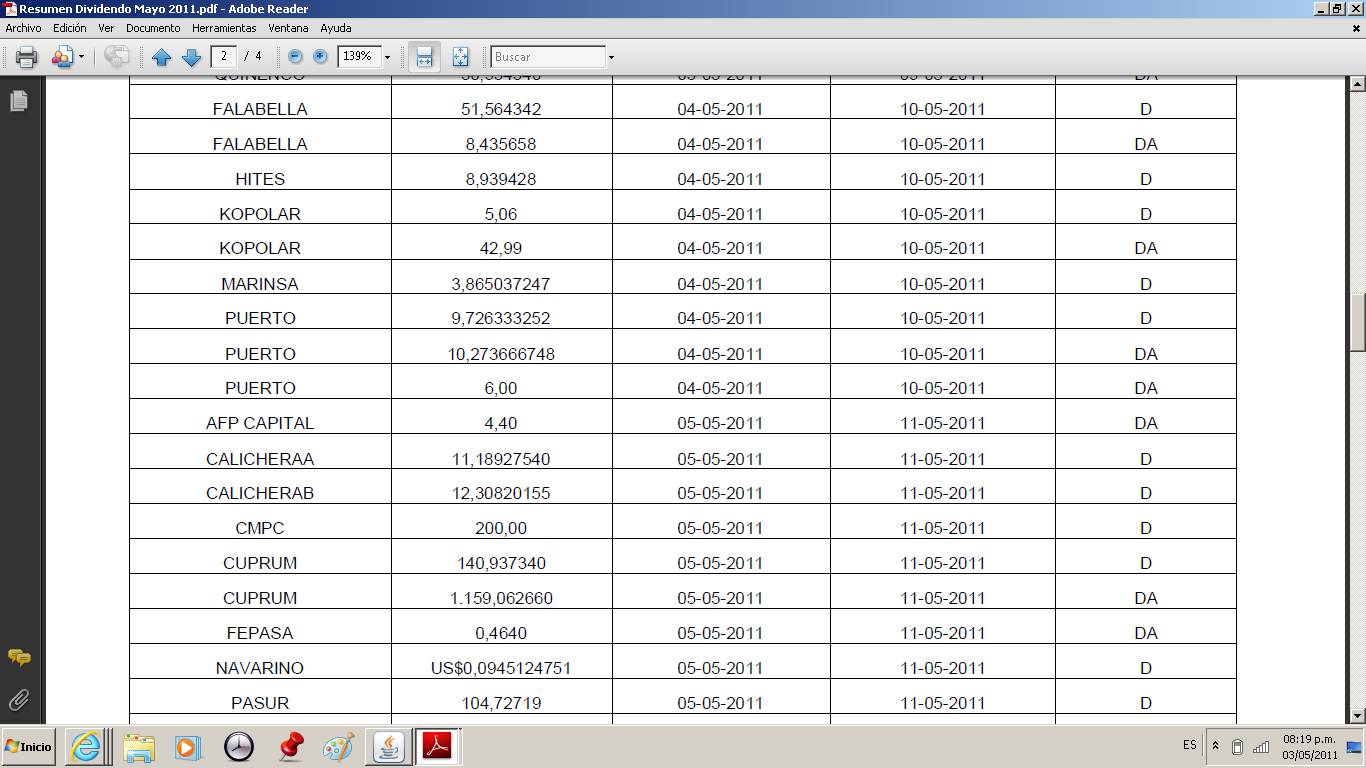The height and width of the screenshot is (768, 1366).
Task: Switch to the Java app in the taskbar
Action: pyautogui.click(x=387, y=746)
